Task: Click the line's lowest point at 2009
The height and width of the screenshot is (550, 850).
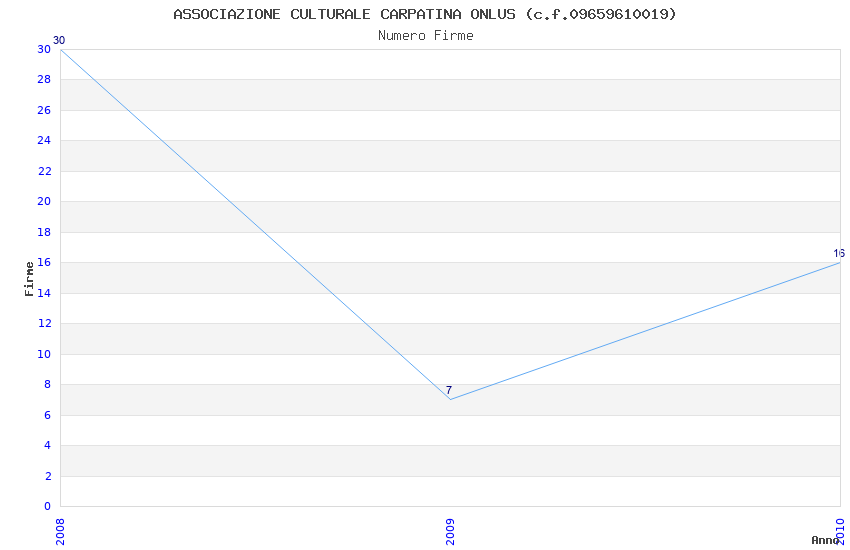Action: (450, 399)
